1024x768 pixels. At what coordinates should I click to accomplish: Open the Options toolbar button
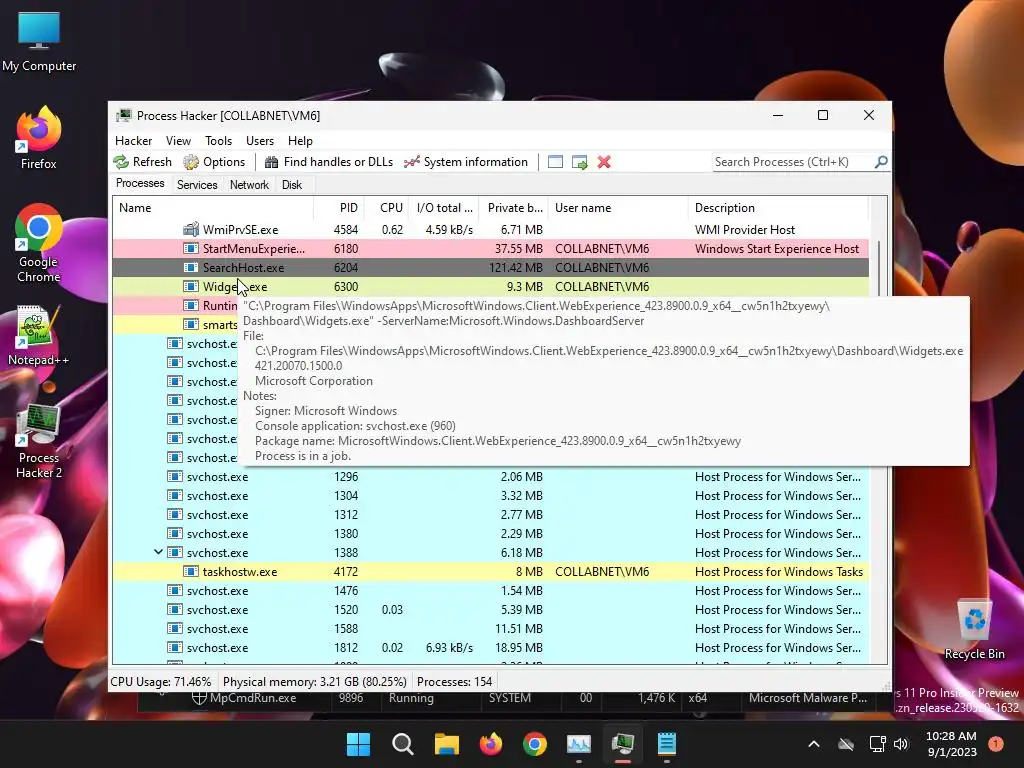coord(214,162)
